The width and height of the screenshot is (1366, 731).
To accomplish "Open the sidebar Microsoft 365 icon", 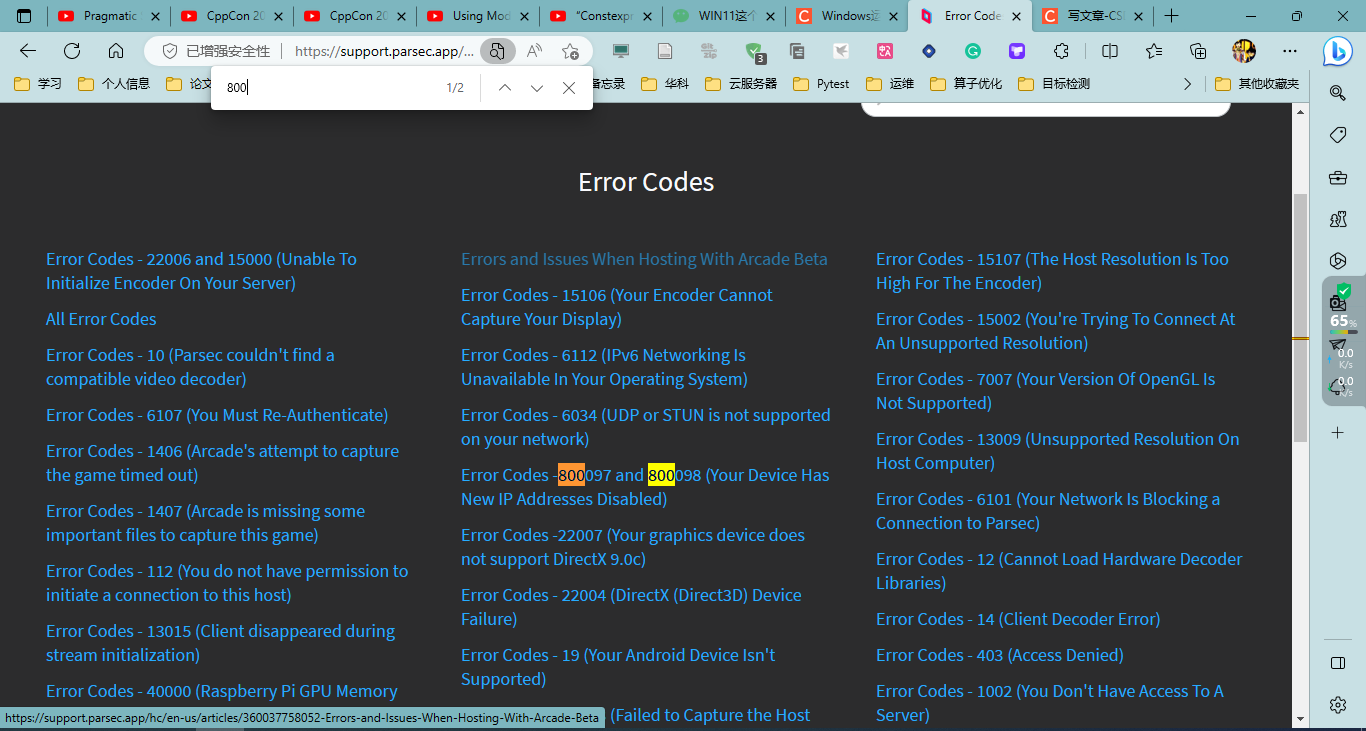I will point(1338,261).
